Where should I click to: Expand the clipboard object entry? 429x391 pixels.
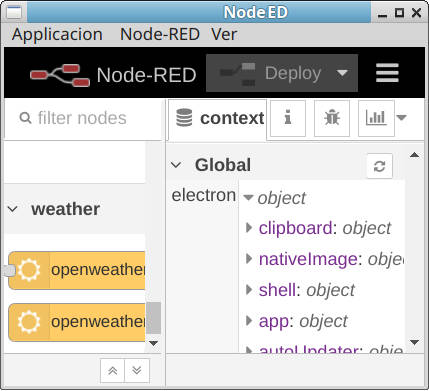point(249,228)
